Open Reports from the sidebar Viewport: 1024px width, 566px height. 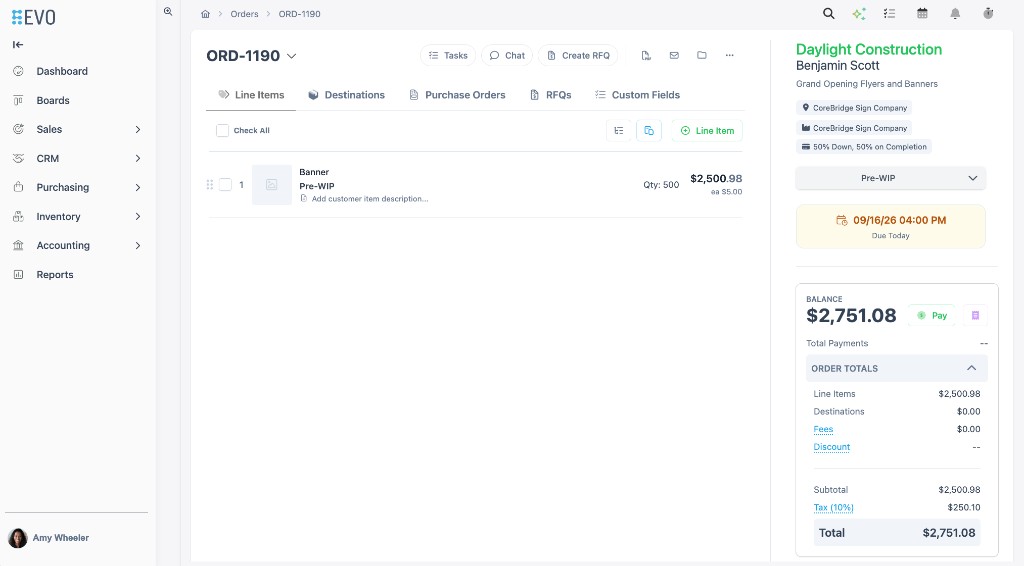point(55,275)
